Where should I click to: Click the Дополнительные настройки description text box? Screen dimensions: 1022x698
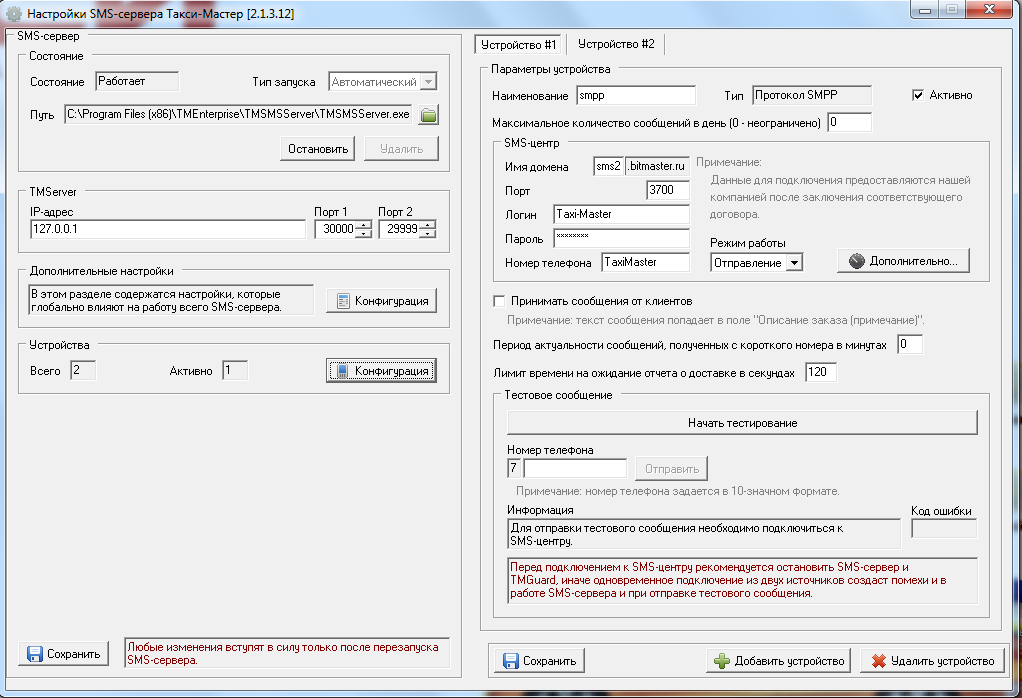(171, 300)
